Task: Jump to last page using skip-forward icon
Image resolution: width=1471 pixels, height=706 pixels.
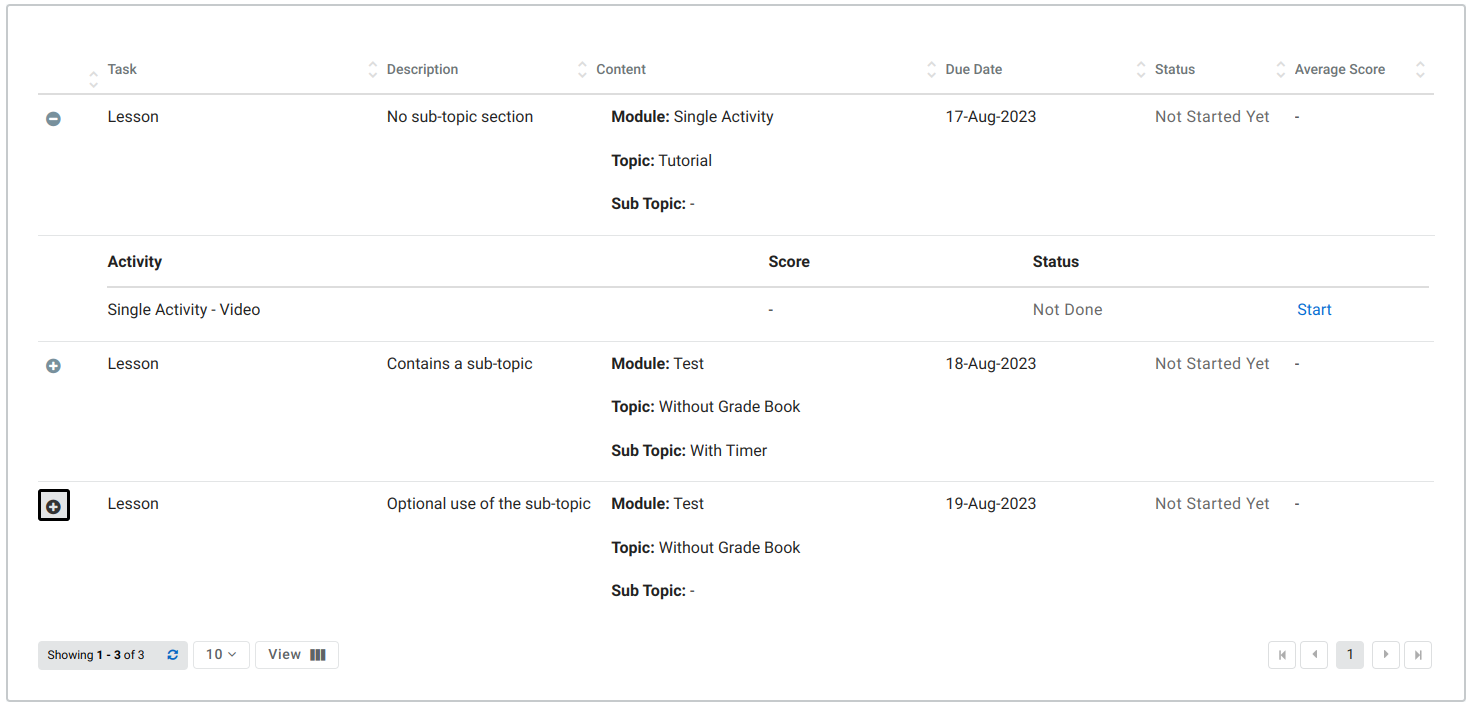Action: [x=1418, y=654]
